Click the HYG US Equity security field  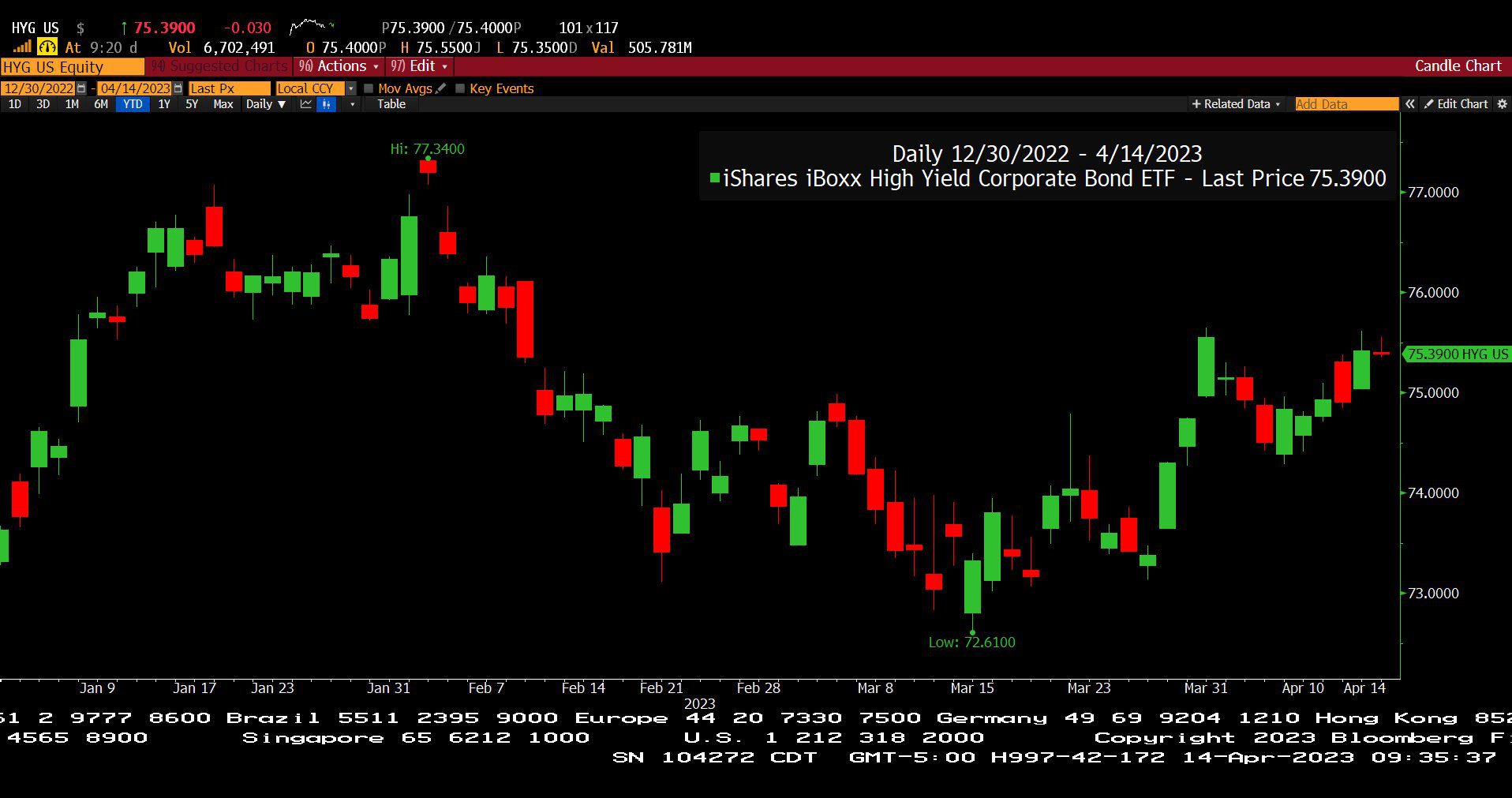[x=72, y=67]
